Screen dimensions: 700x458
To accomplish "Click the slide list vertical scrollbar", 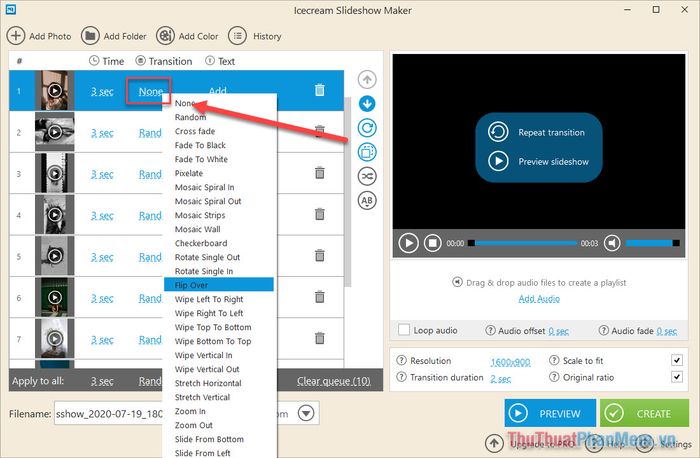I will 348,192.
